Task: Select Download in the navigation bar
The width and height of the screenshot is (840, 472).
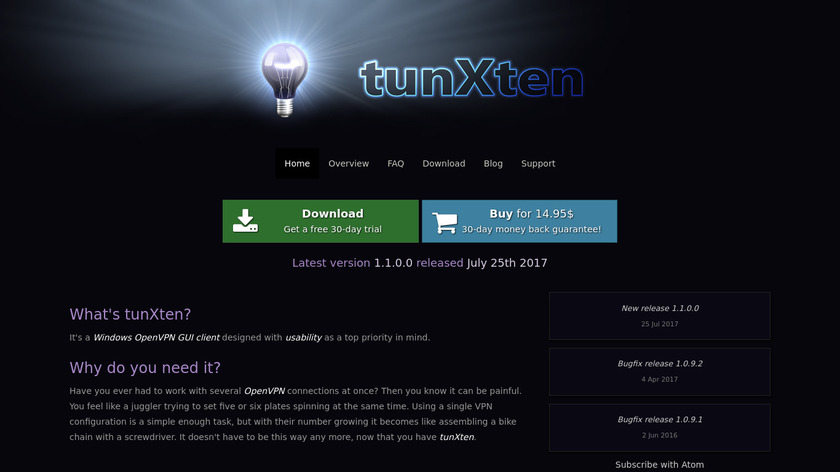Action: pyautogui.click(x=444, y=163)
